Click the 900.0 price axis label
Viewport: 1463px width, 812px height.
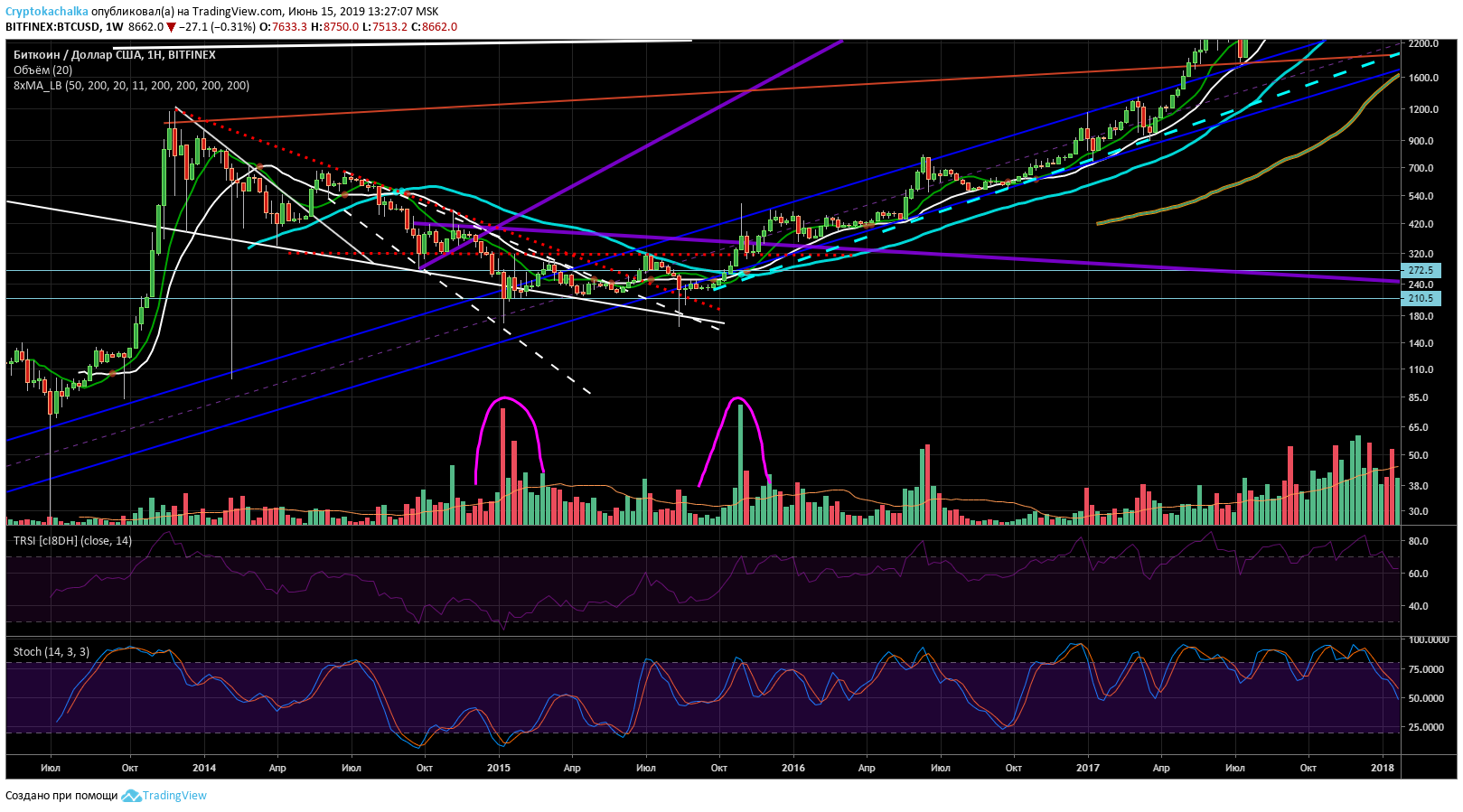coord(1421,141)
